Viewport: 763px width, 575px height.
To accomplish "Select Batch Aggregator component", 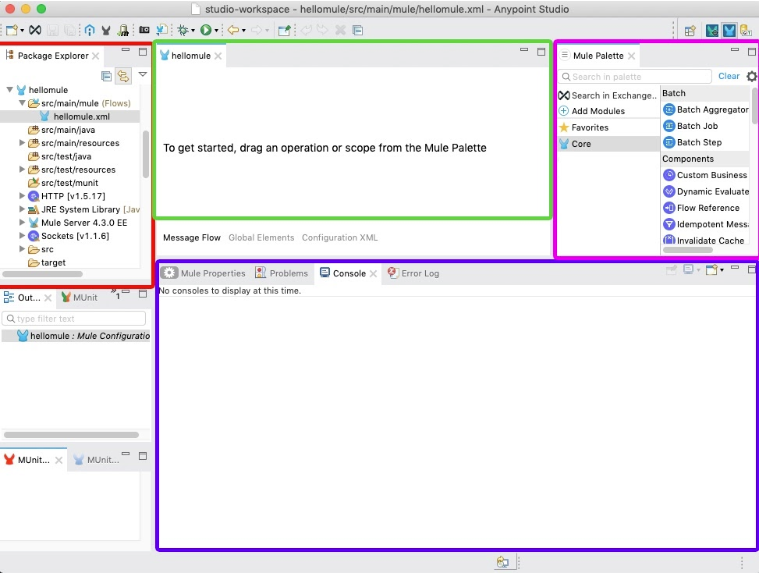I will [706, 110].
